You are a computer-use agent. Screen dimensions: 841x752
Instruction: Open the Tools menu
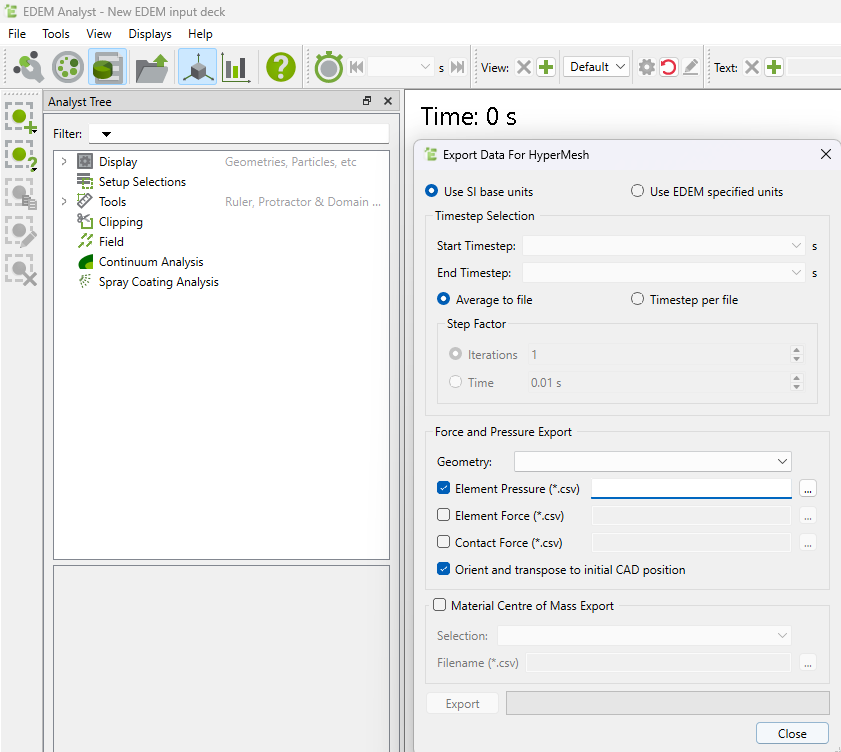[56, 34]
